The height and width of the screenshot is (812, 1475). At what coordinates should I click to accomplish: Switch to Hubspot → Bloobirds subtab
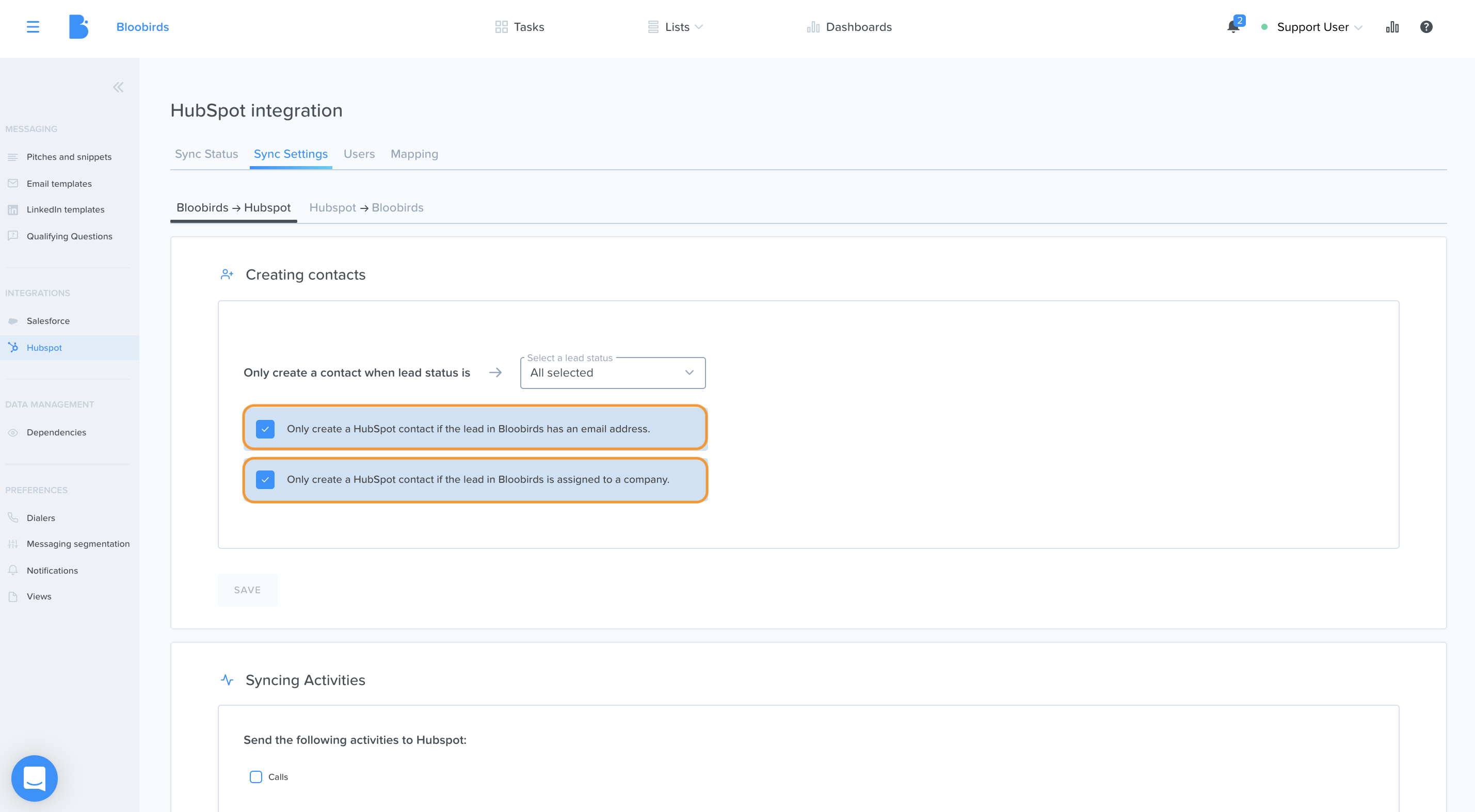(366, 208)
